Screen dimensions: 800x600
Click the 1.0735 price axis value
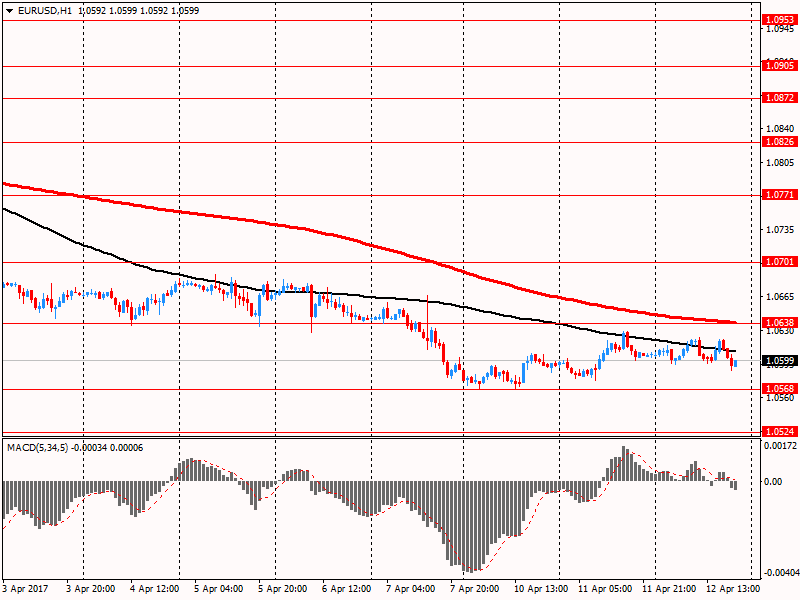coord(781,230)
